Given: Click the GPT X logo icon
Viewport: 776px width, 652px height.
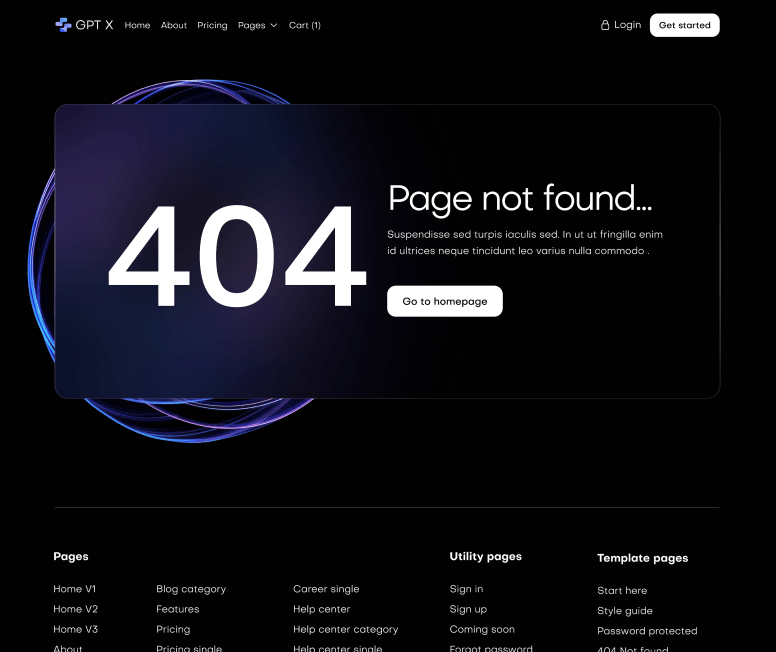Looking at the screenshot, I should pos(63,25).
